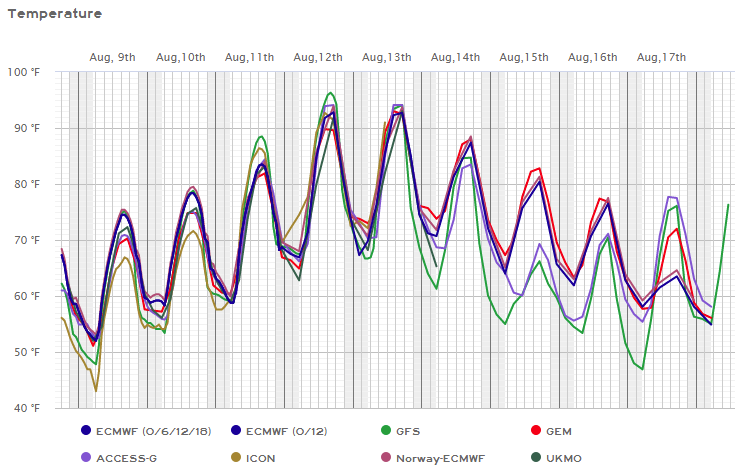The width and height of the screenshot is (741, 473).
Task: Click the green GFS legend dot
Action: point(388,431)
